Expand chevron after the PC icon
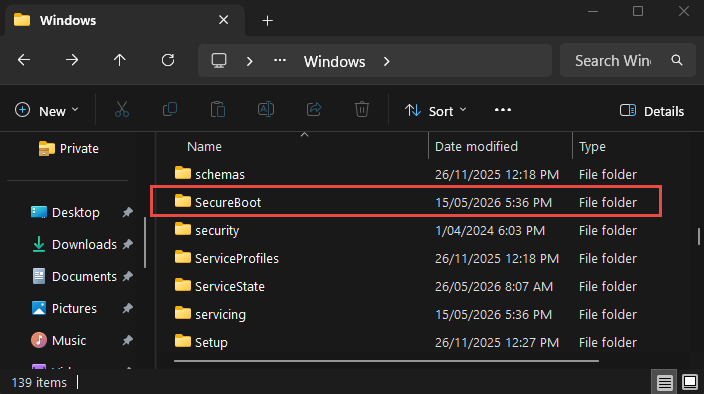Image resolution: width=704 pixels, height=394 pixels. tap(250, 61)
